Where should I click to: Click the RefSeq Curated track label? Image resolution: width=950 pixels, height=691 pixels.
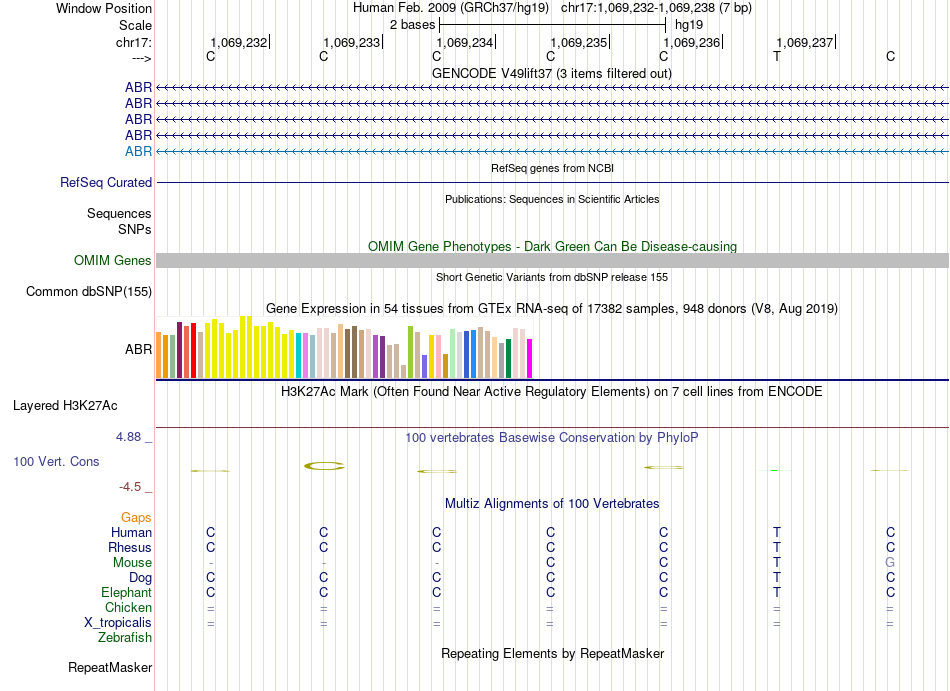[x=106, y=182]
